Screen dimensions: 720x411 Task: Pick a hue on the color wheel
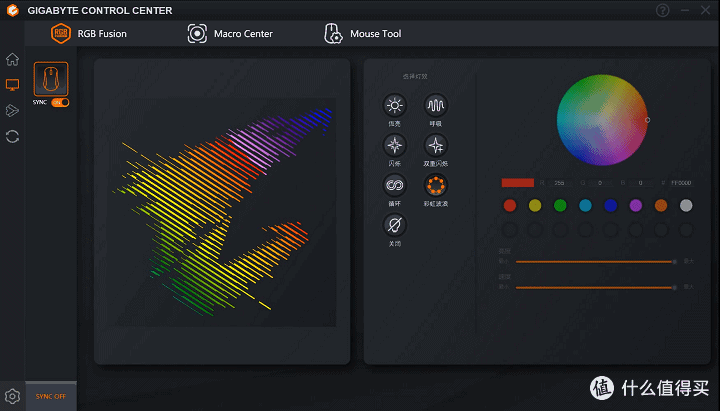(602, 120)
